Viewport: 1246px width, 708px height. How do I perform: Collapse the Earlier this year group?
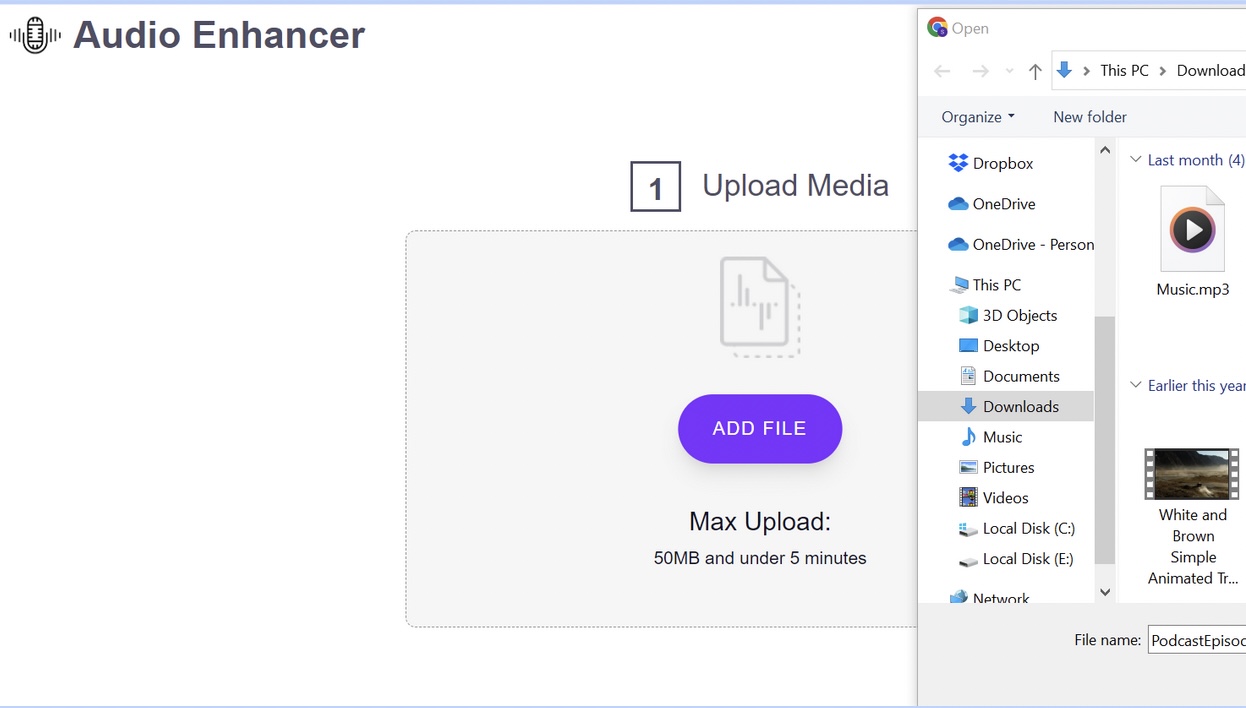[x=1135, y=385]
